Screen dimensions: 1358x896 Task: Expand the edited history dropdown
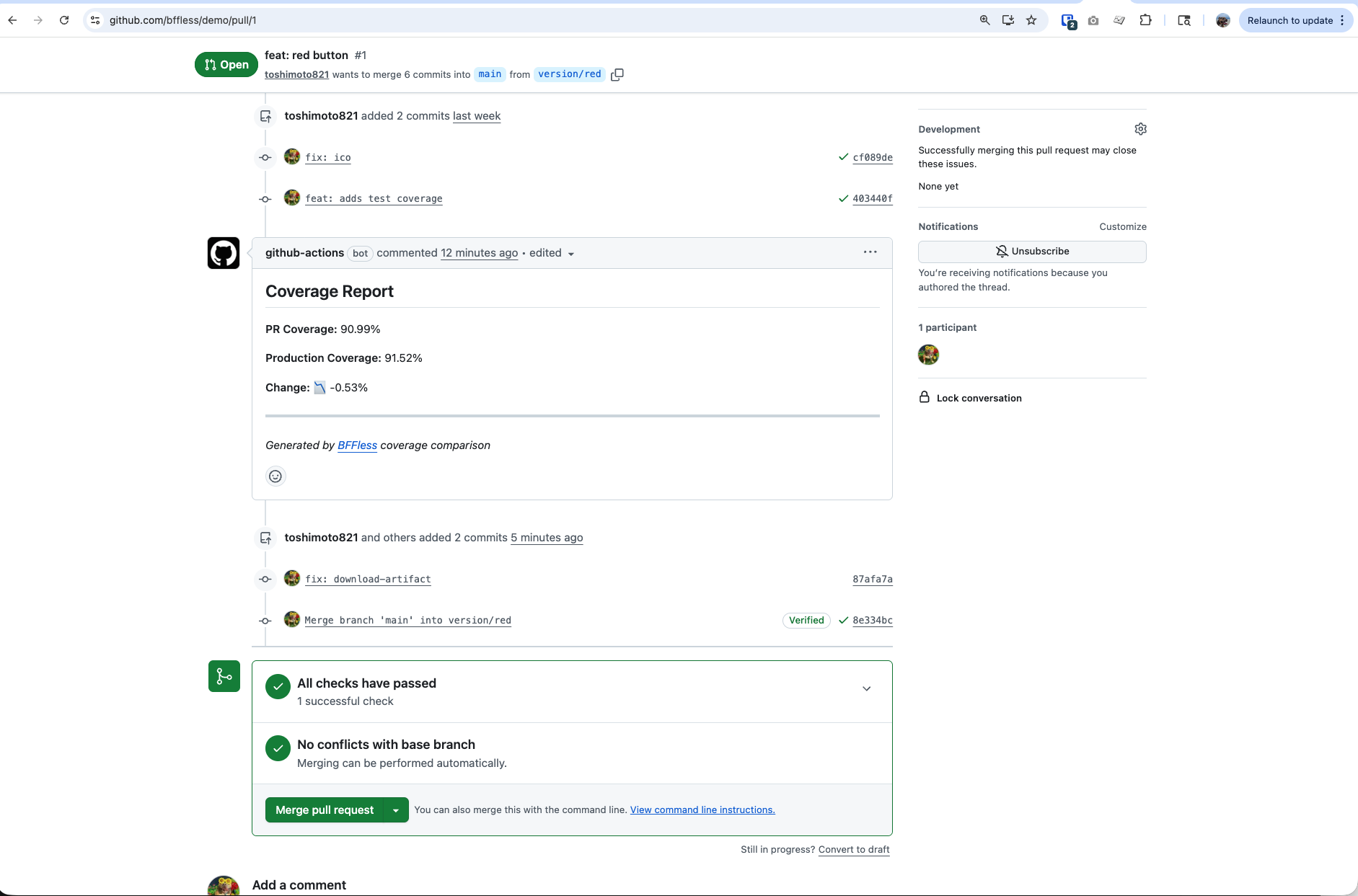(570, 254)
